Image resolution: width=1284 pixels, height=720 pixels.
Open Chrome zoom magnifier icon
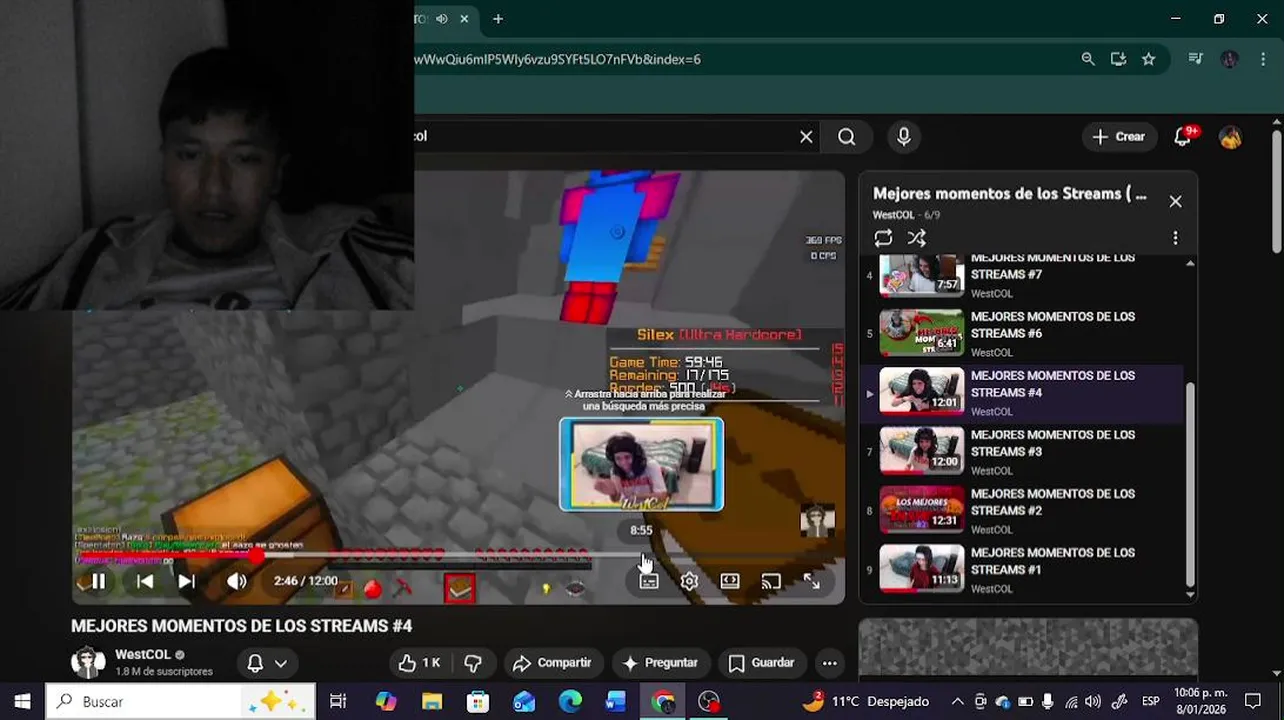[1088, 59]
